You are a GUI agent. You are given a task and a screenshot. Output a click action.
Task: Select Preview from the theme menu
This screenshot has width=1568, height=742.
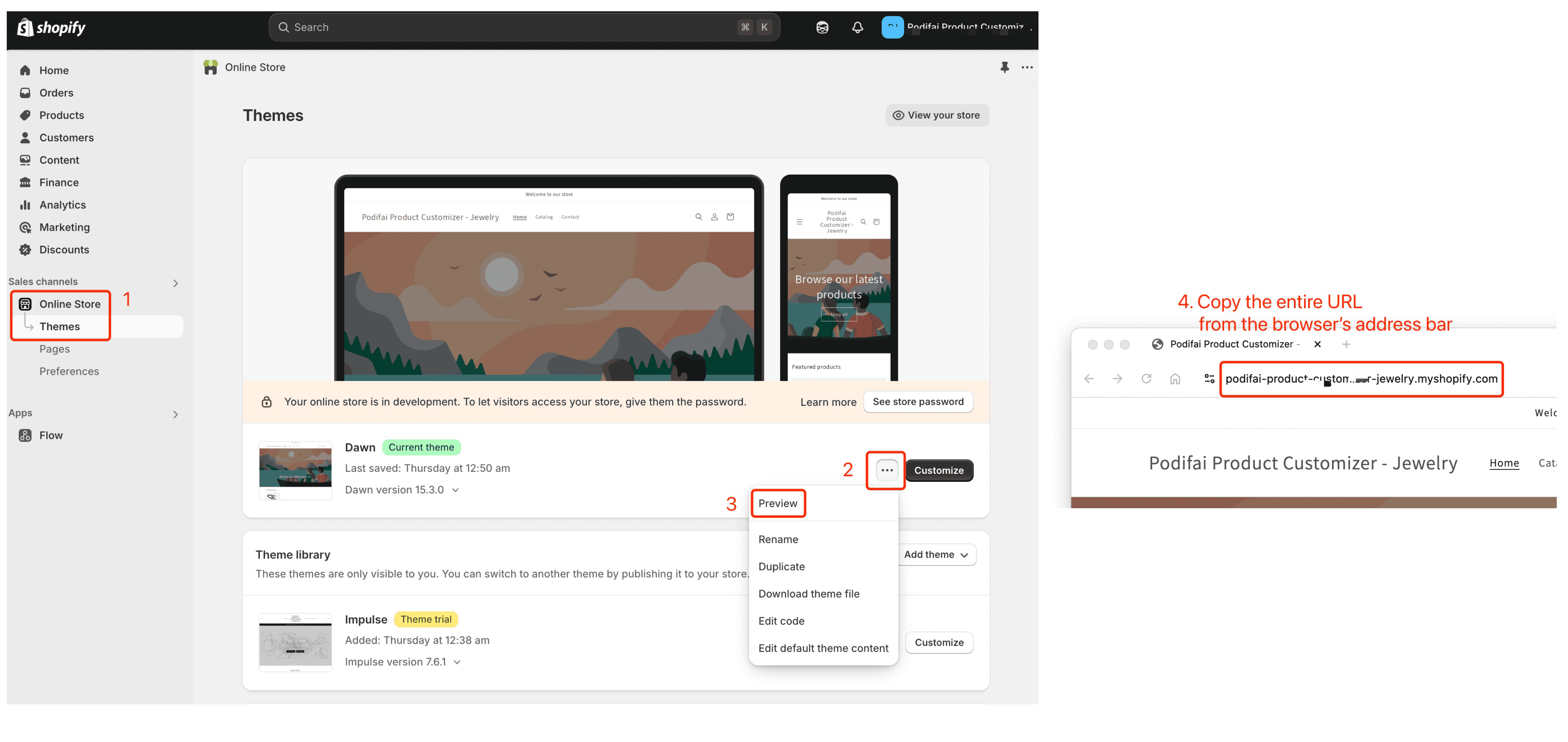coord(778,503)
